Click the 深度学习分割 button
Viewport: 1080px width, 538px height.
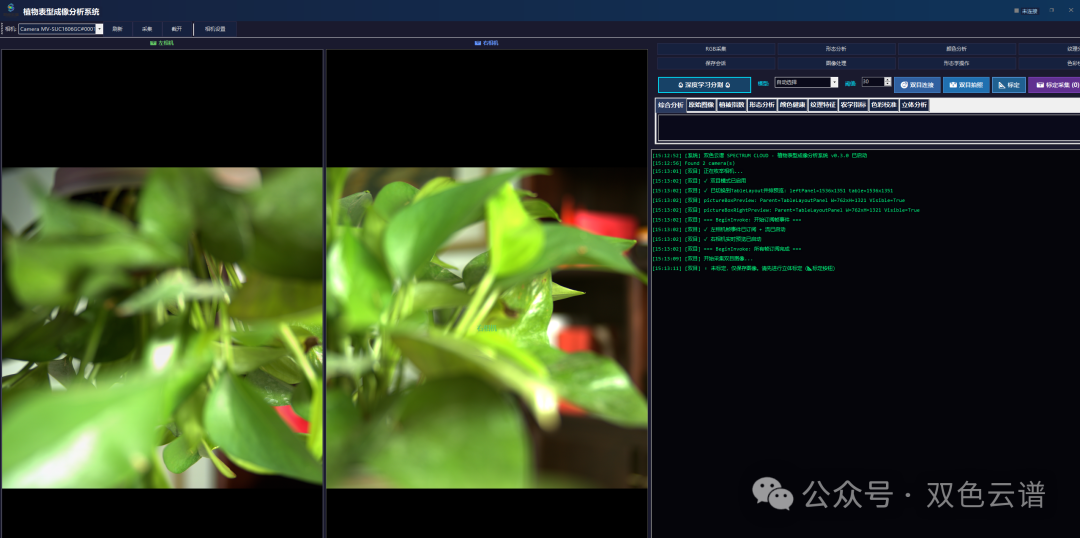pyautogui.click(x=704, y=85)
